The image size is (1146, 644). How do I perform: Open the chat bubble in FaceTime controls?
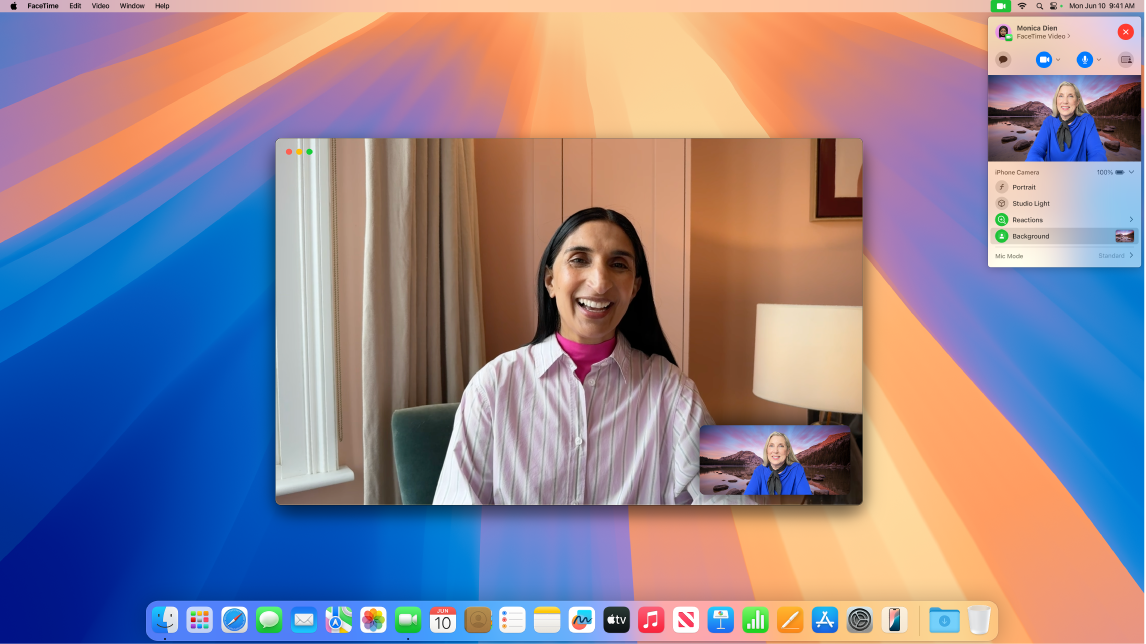pyautogui.click(x=1002, y=59)
